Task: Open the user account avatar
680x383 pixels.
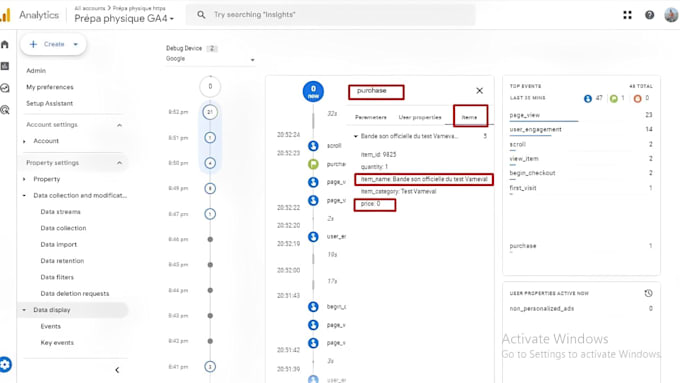Action: pyautogui.click(x=671, y=15)
